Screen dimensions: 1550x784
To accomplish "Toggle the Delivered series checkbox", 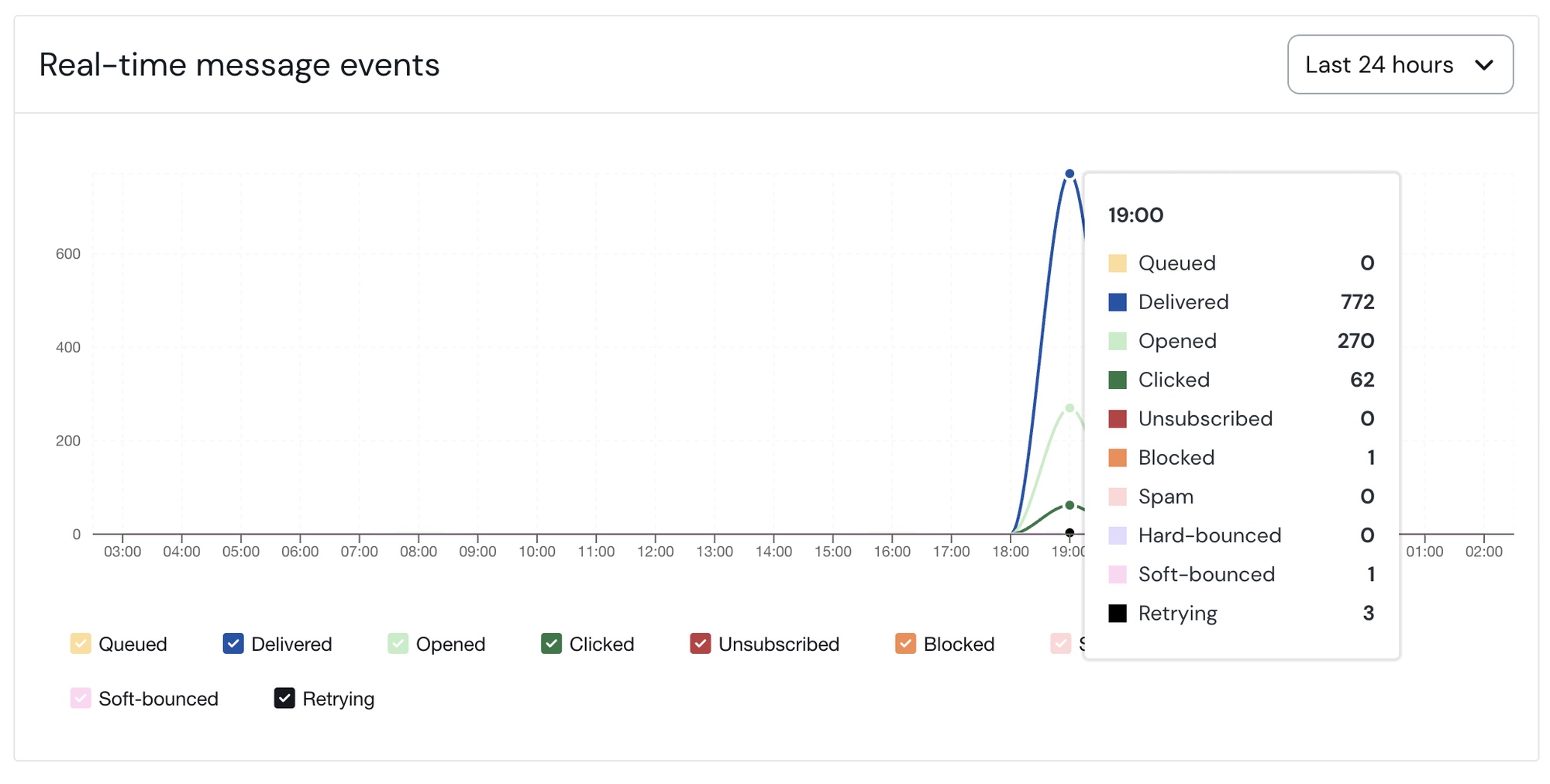I will (x=233, y=644).
